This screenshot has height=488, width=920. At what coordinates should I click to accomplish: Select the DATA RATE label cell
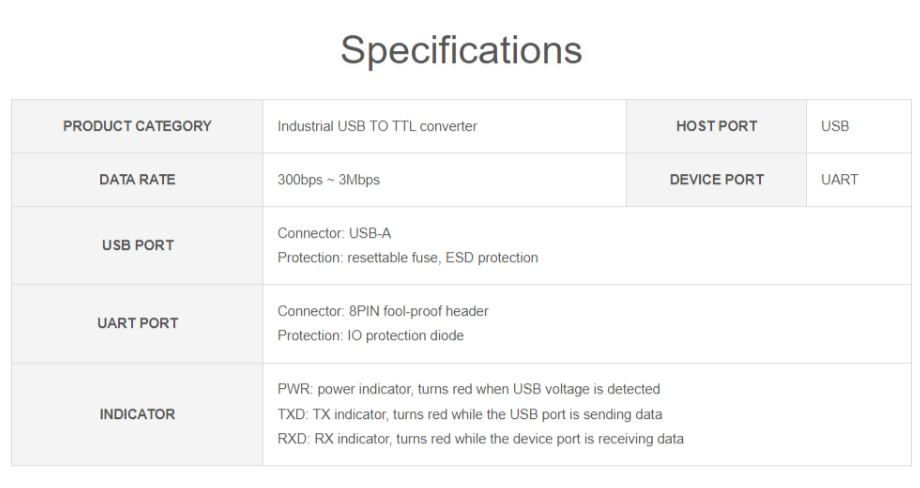(137, 180)
